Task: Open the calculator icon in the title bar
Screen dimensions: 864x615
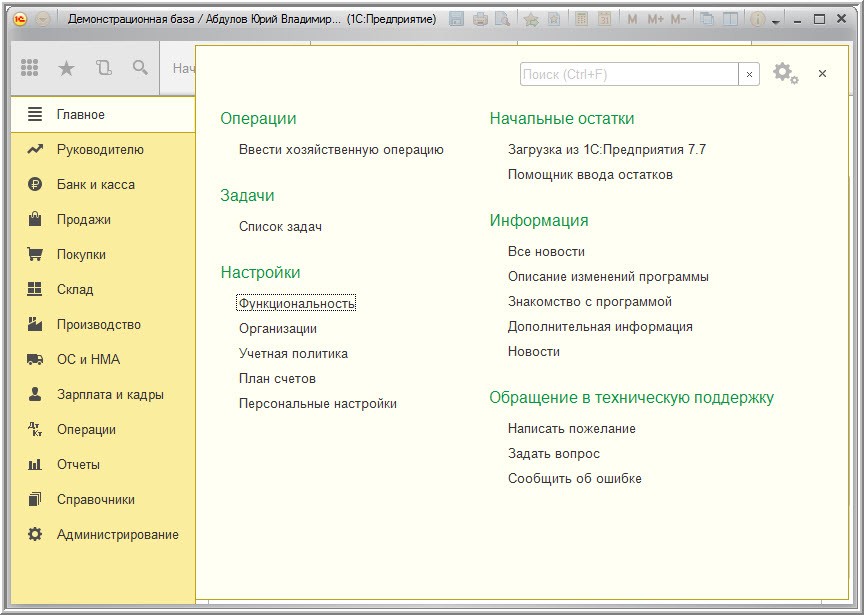Action: tap(582, 19)
